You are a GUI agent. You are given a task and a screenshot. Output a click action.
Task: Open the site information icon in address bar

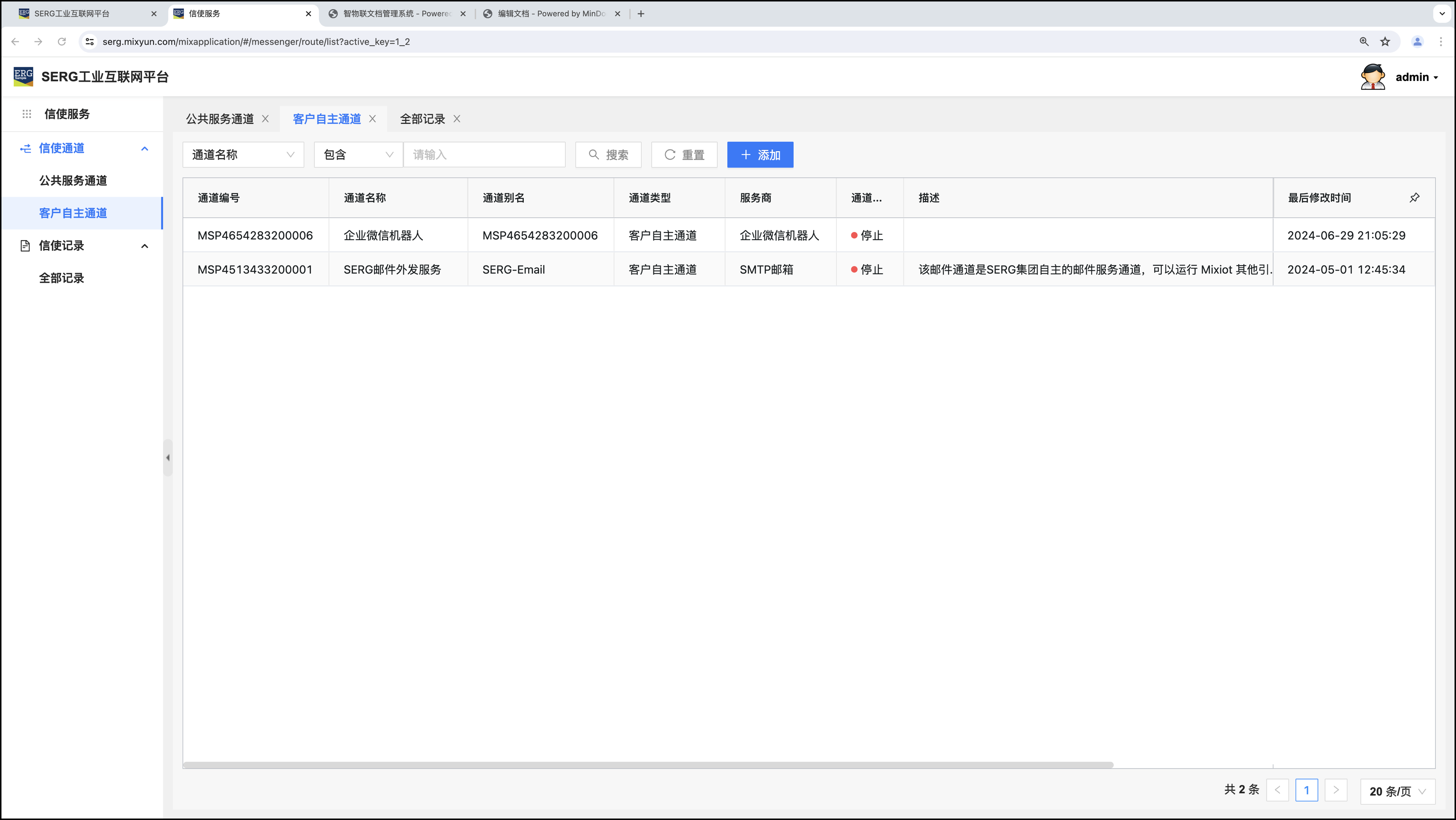coord(89,42)
